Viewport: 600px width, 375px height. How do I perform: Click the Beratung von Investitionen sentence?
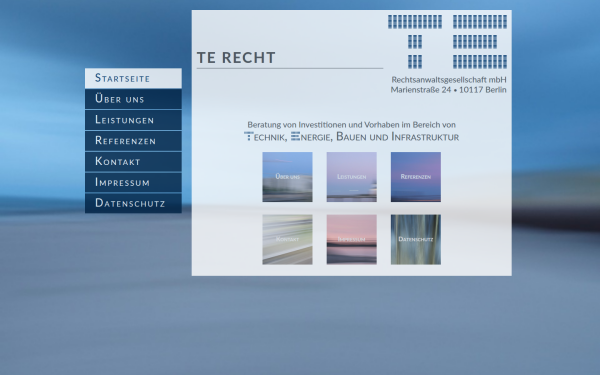[352, 125]
